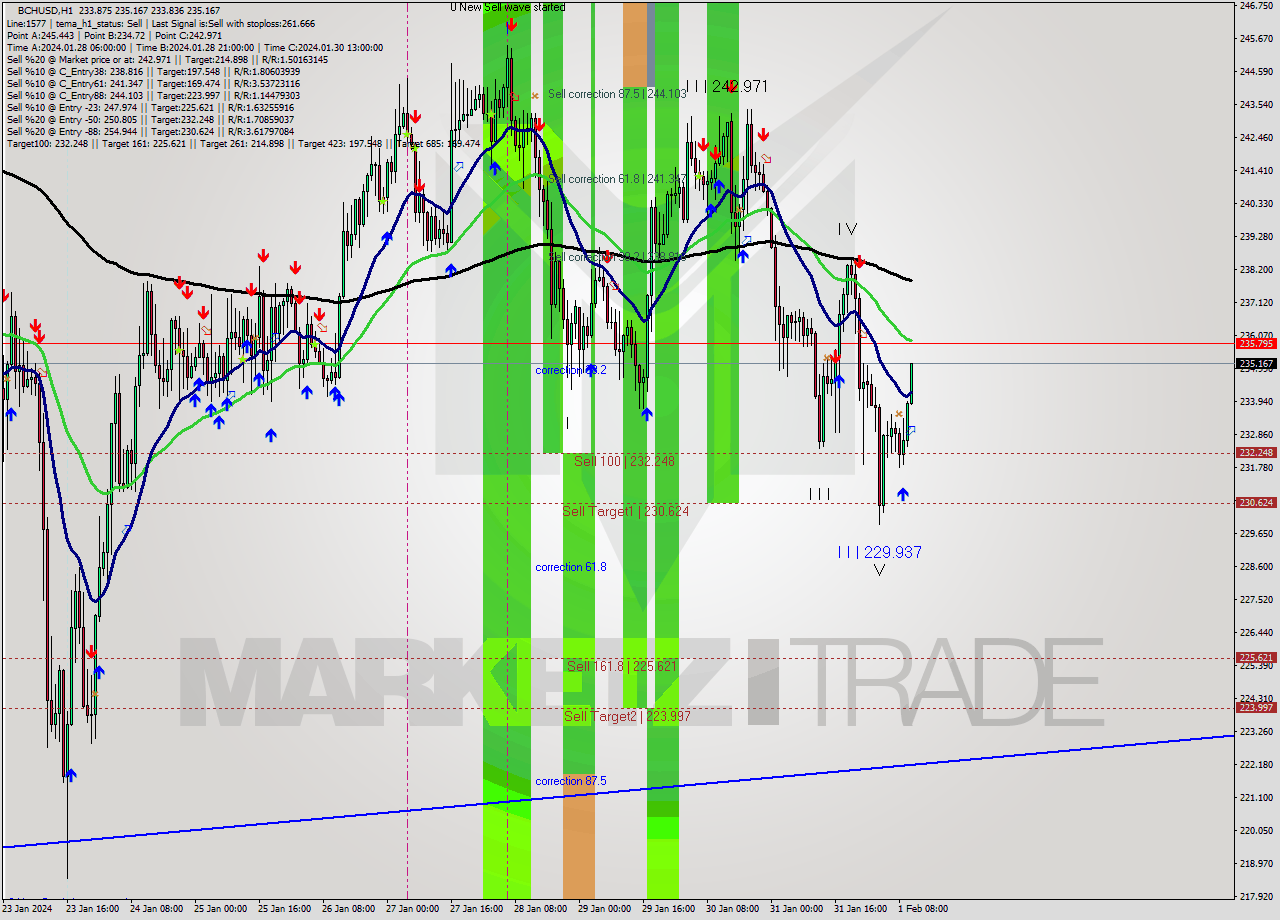Click 'Sell correction 61.8 | 241.347' label
Image resolution: width=1280 pixels, height=920 pixels.
[x=617, y=179]
